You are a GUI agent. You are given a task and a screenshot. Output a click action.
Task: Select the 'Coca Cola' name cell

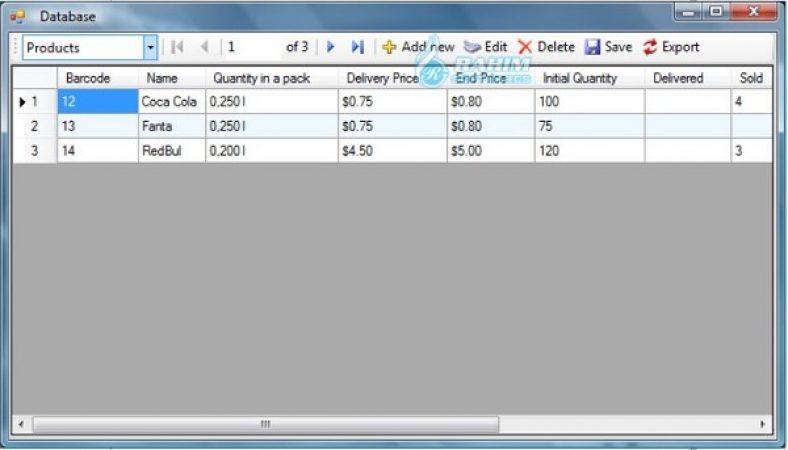(x=171, y=102)
